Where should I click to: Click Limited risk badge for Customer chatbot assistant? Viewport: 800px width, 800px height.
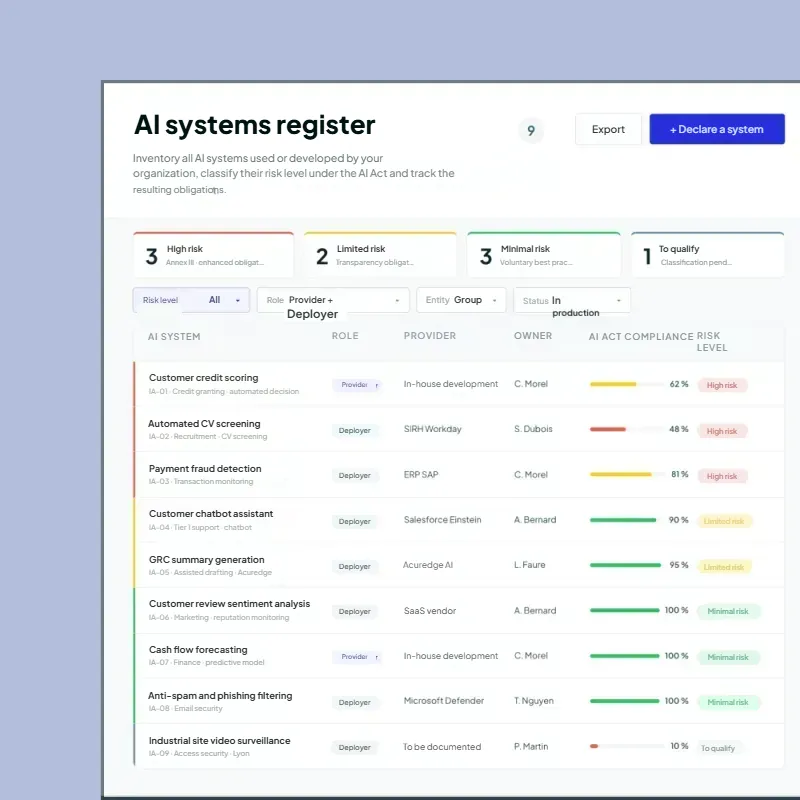724,521
